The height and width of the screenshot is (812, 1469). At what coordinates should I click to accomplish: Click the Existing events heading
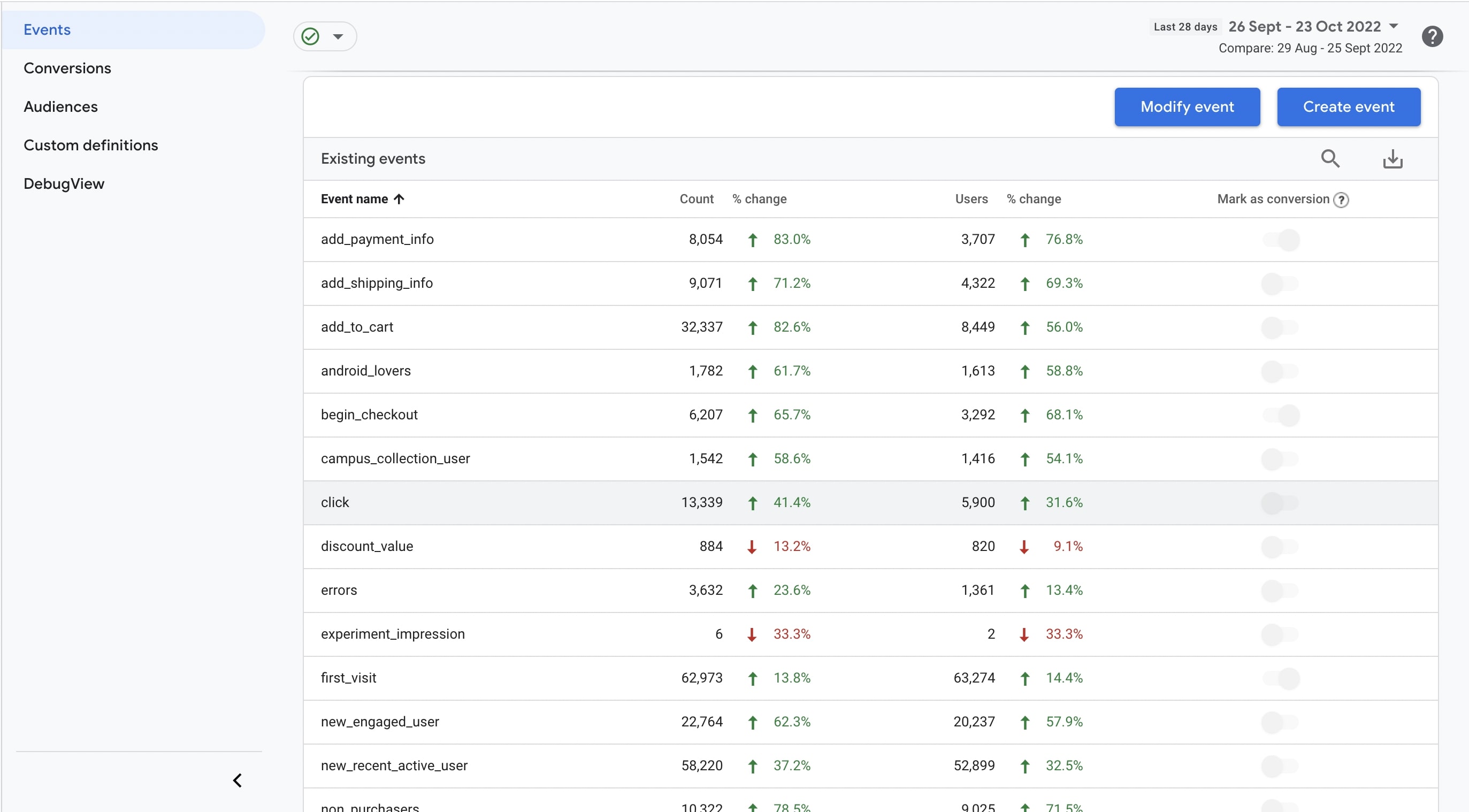coord(373,159)
